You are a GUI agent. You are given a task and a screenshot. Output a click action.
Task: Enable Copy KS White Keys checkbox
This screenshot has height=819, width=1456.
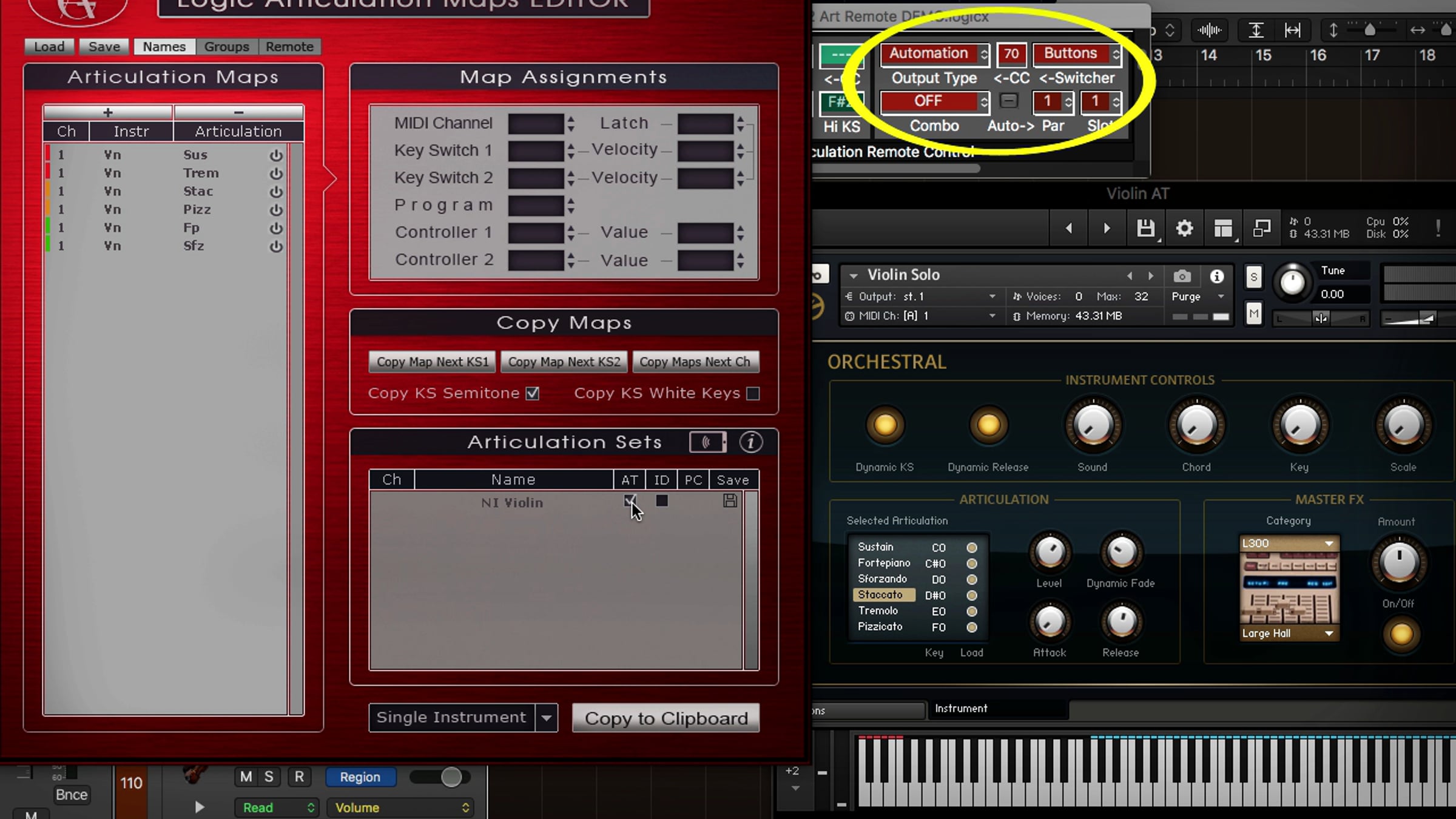pyautogui.click(x=753, y=394)
